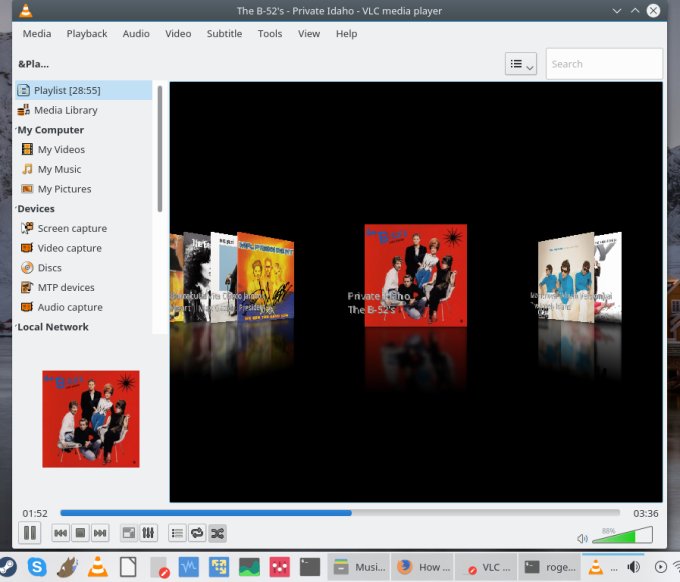
Task: Open GIMP from the taskbar
Action: [67, 567]
